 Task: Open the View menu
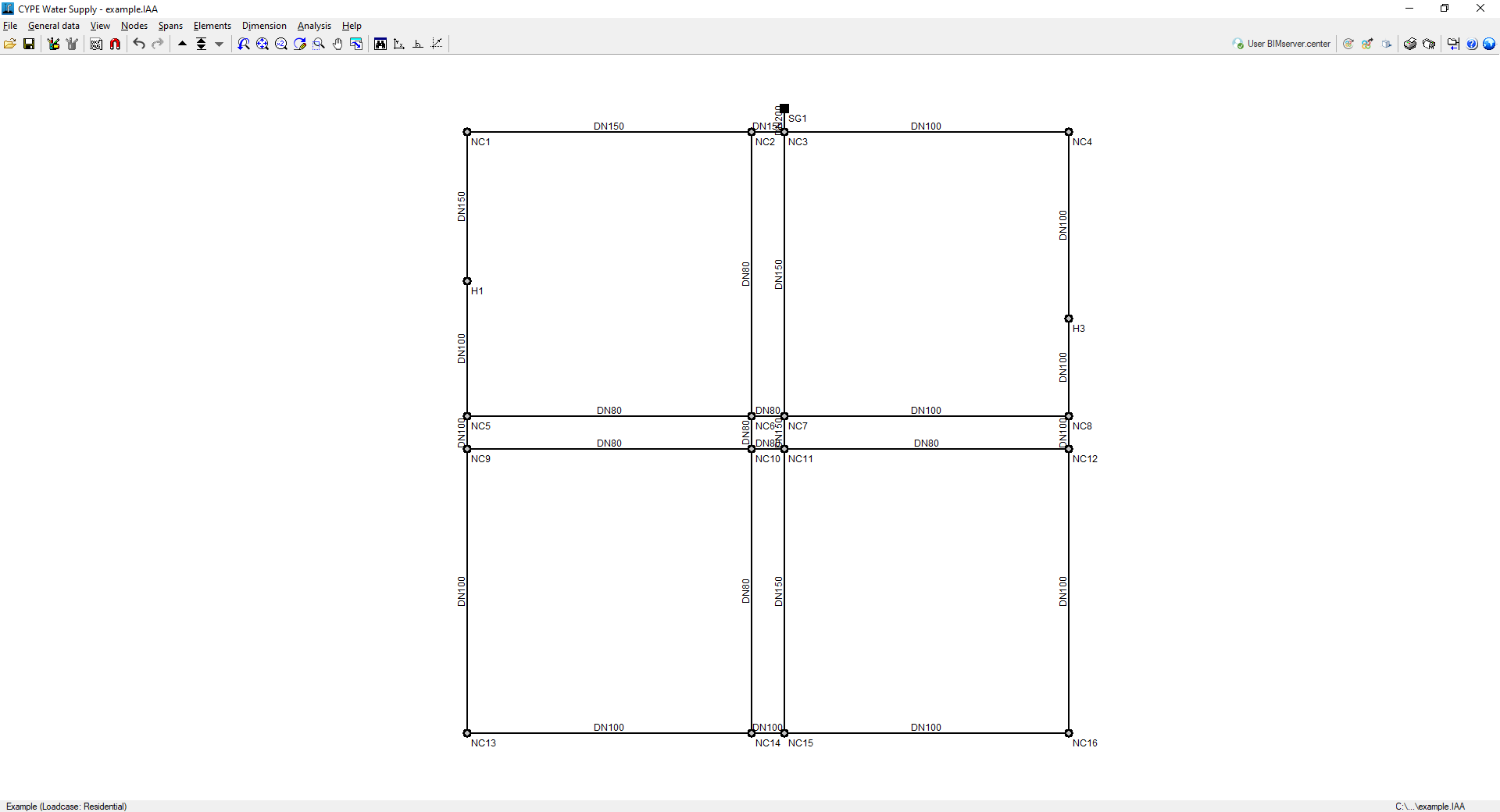coord(100,26)
